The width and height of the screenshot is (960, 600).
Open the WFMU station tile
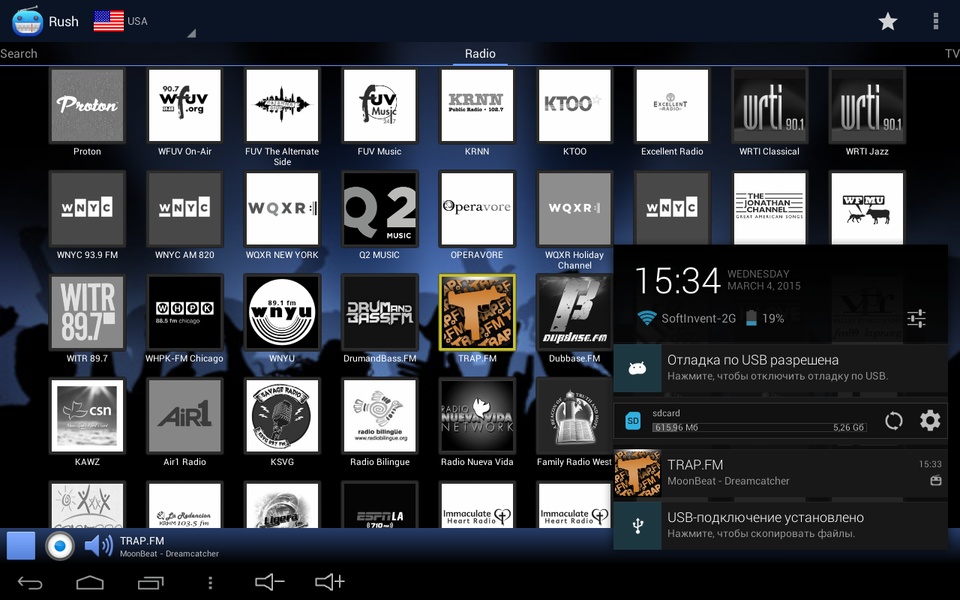[x=867, y=208]
